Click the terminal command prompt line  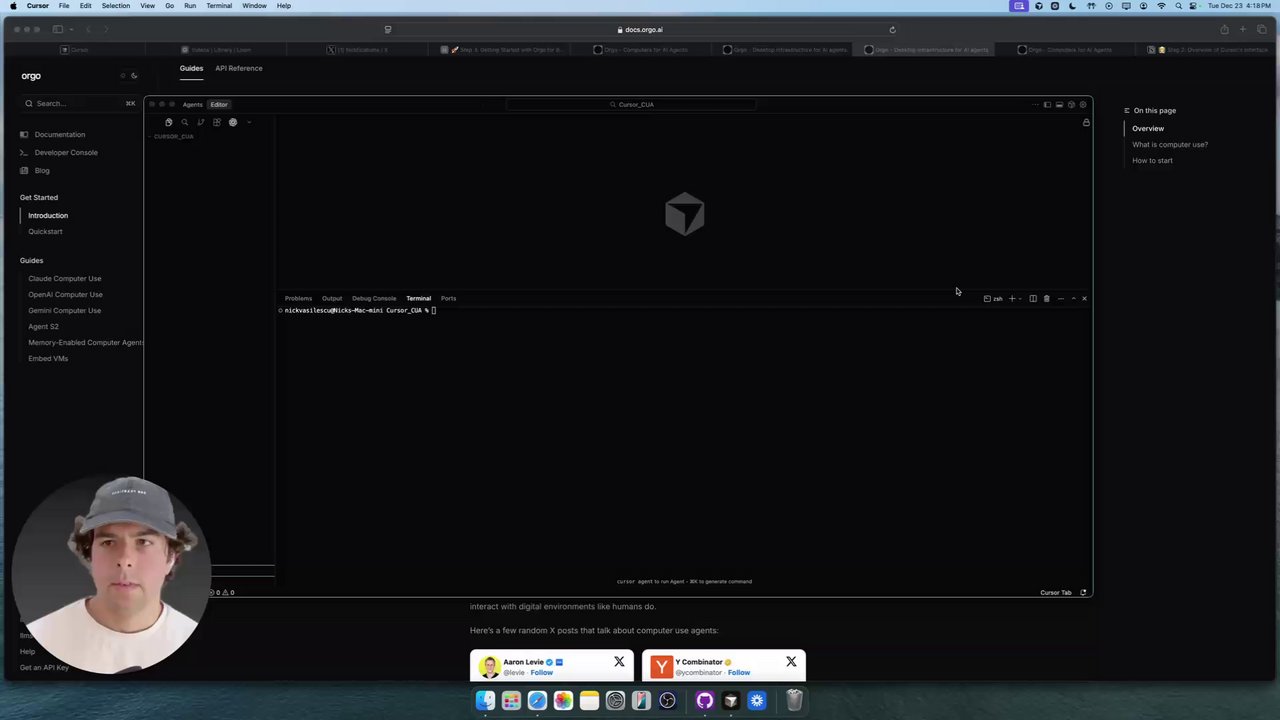point(360,310)
